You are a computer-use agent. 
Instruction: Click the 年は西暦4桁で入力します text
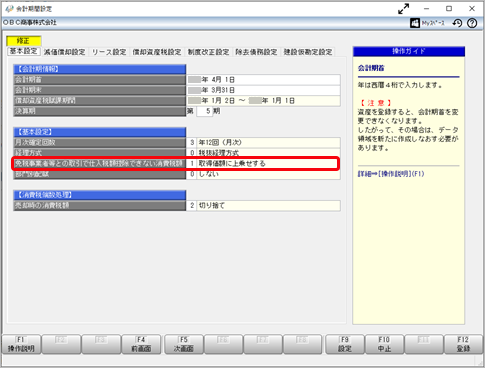400,85
